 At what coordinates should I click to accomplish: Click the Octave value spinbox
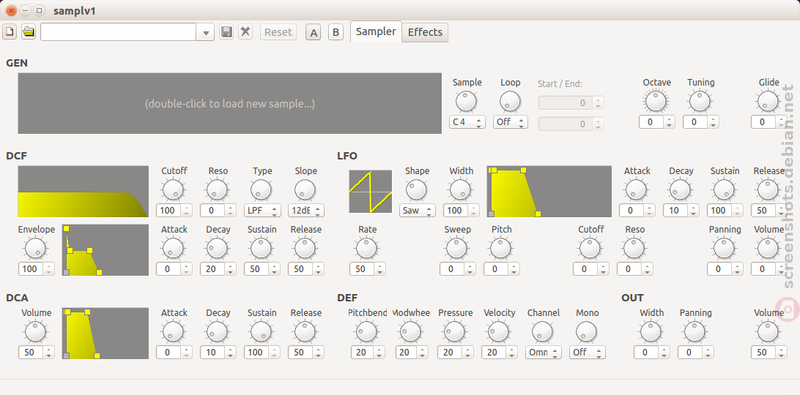[657, 122]
